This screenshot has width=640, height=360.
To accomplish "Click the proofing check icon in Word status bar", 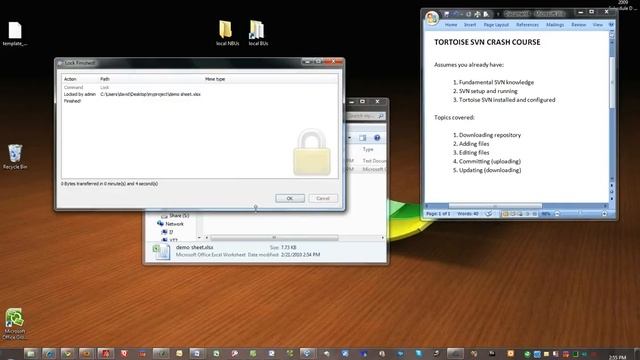I will click(x=489, y=213).
